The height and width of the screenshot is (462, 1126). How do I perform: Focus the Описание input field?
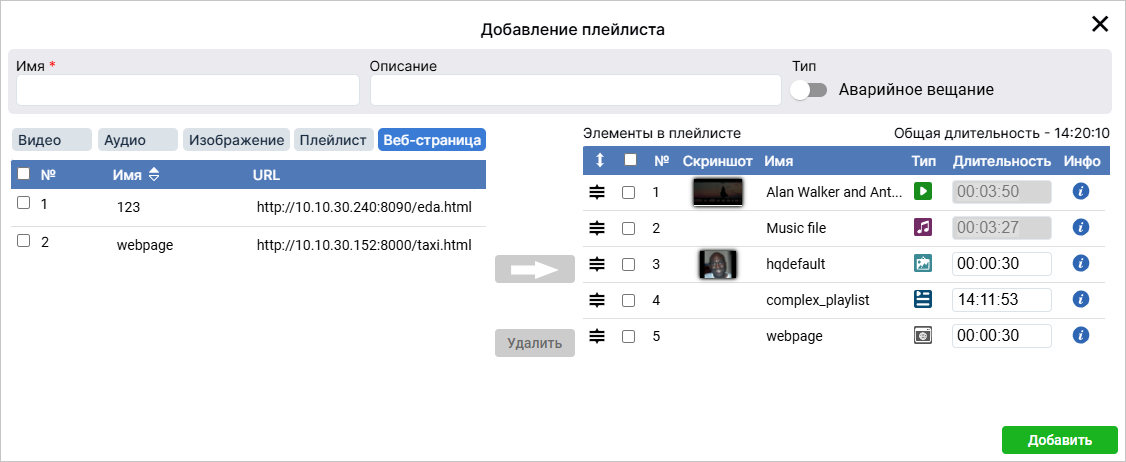[575, 91]
